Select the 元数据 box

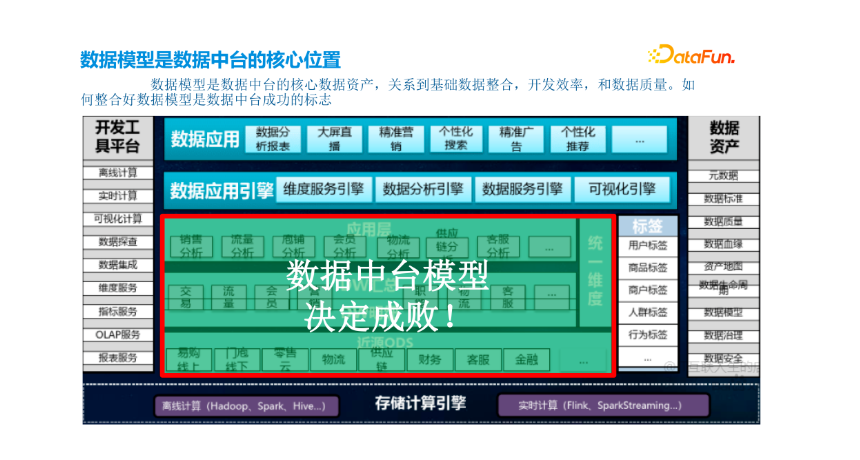tap(723, 176)
